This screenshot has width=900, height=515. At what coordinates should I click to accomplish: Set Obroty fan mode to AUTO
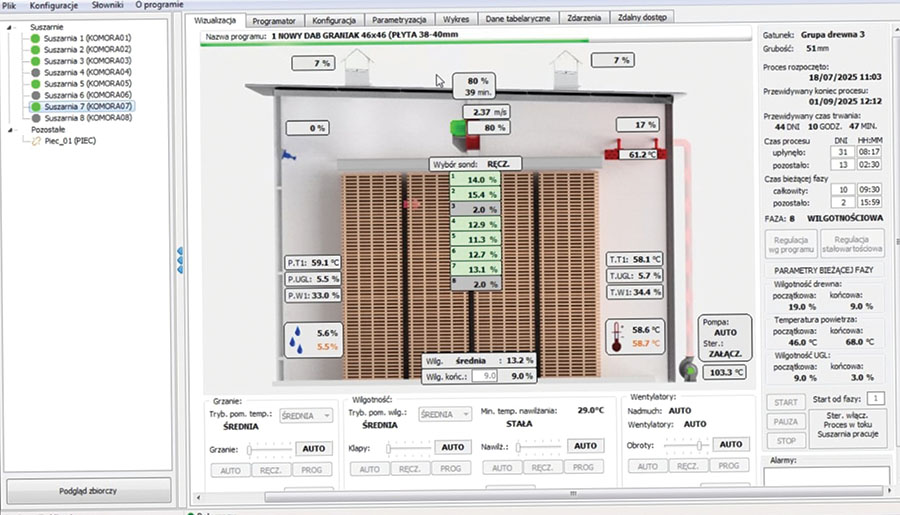coord(647,467)
